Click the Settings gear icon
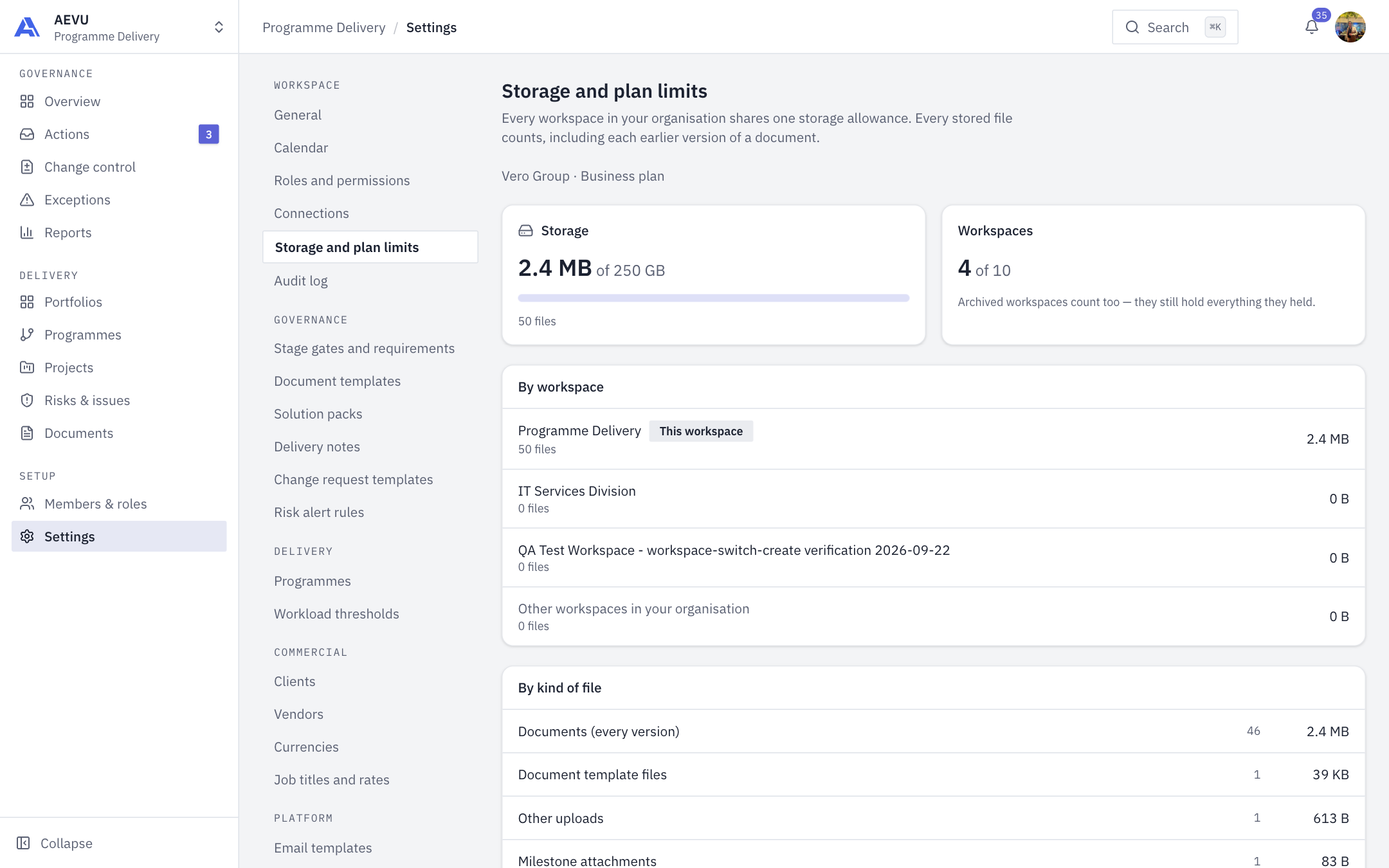 point(27,537)
